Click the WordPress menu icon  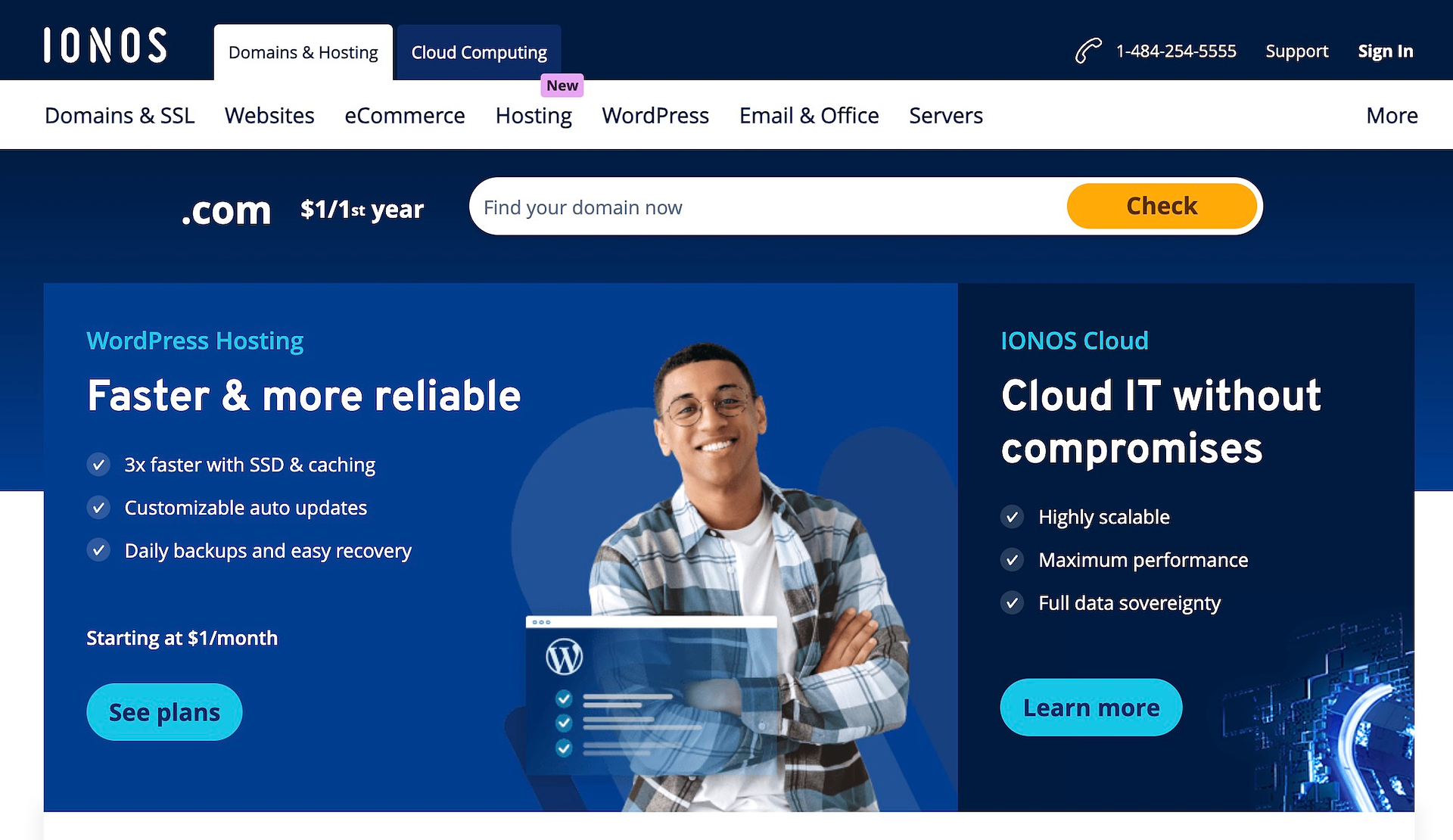[655, 114]
